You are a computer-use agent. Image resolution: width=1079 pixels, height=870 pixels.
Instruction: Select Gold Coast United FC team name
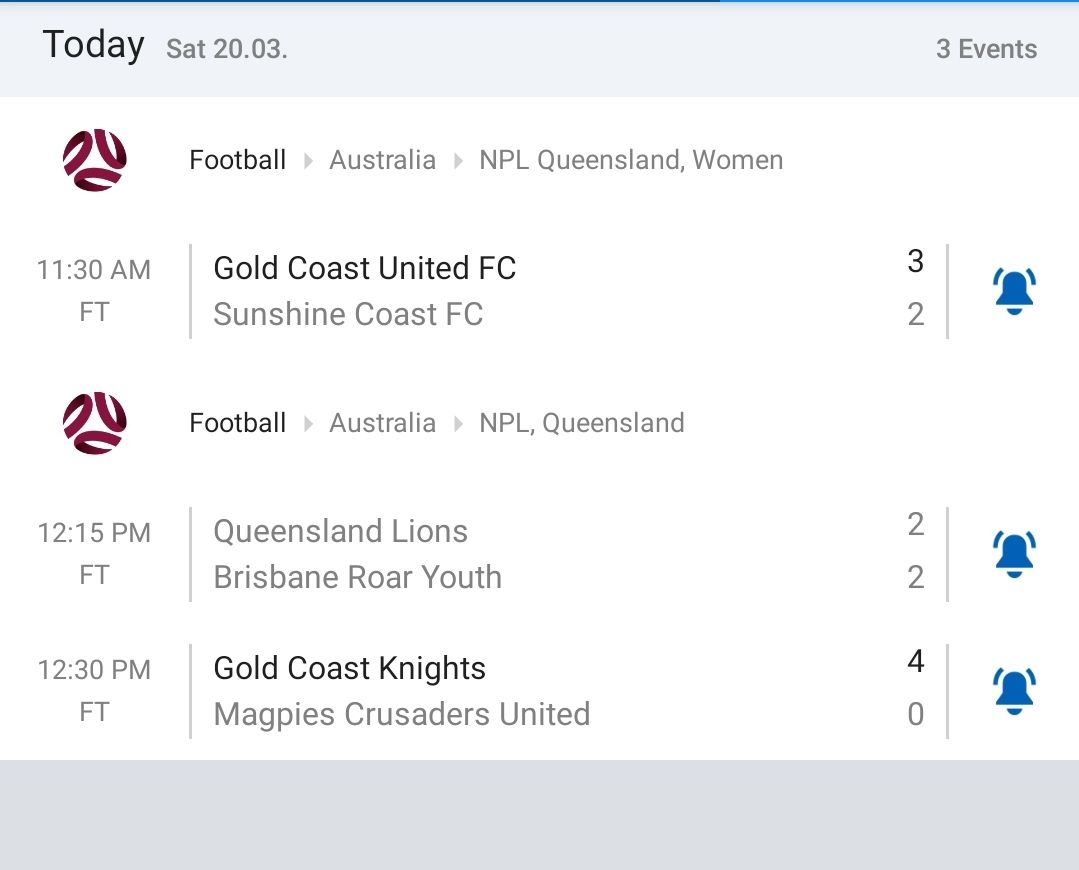click(365, 268)
